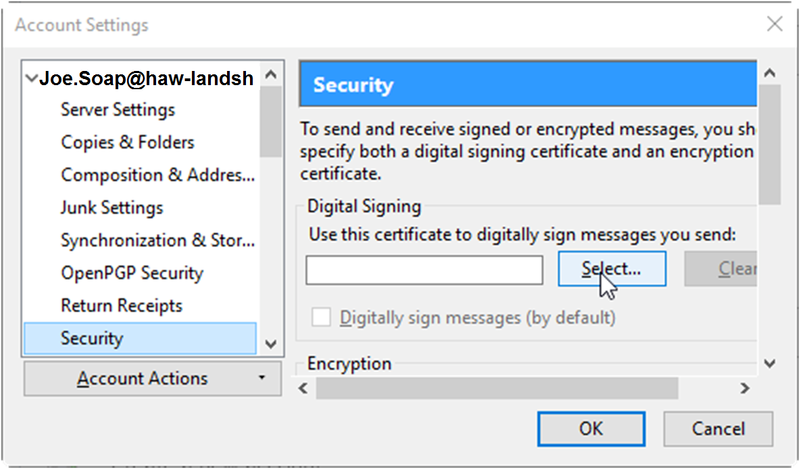The width and height of the screenshot is (800, 469).
Task: Select the Security tree item
Action: coord(92,338)
